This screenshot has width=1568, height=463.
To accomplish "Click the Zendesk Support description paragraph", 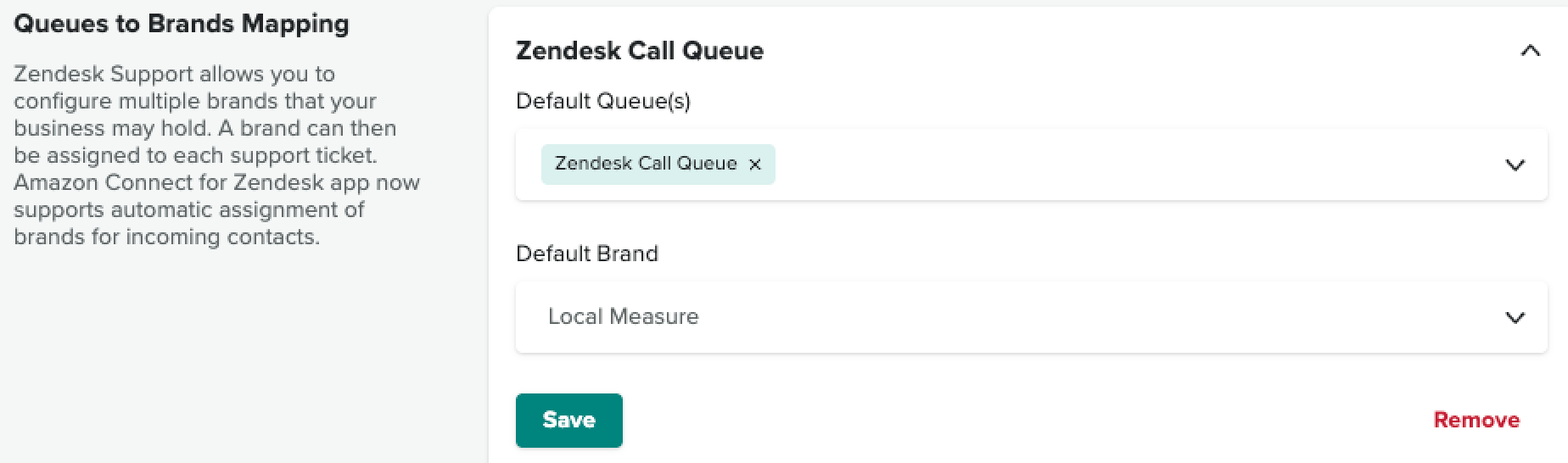I will [x=216, y=155].
